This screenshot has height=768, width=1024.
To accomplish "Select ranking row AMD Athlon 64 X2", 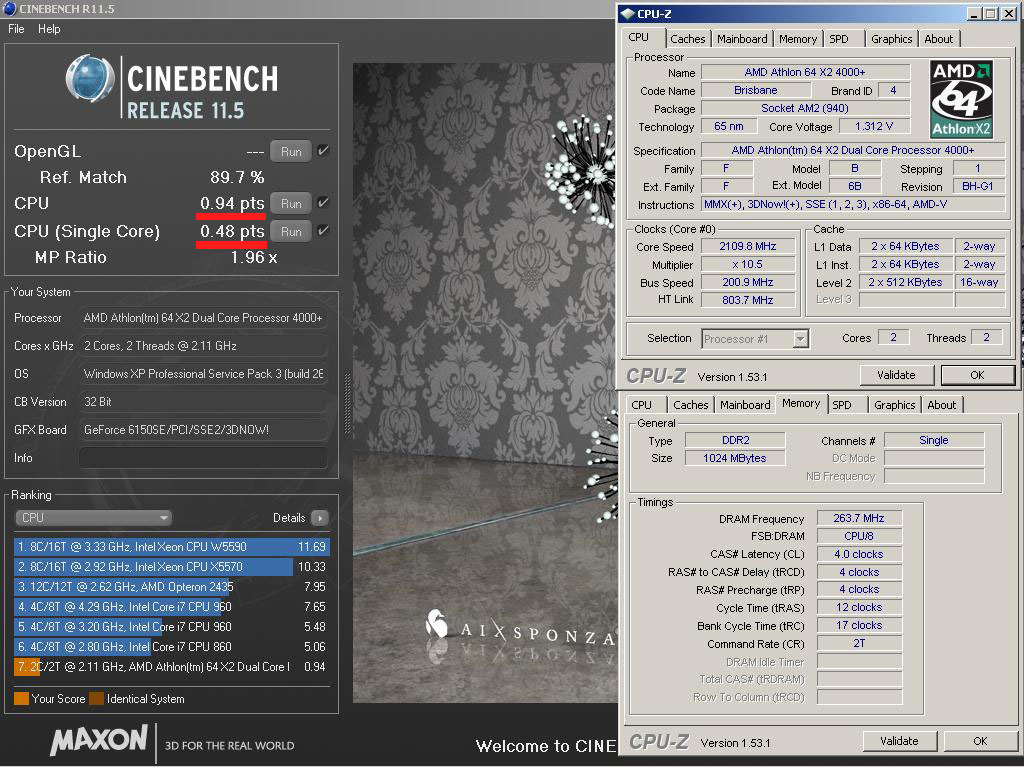I will [171, 667].
